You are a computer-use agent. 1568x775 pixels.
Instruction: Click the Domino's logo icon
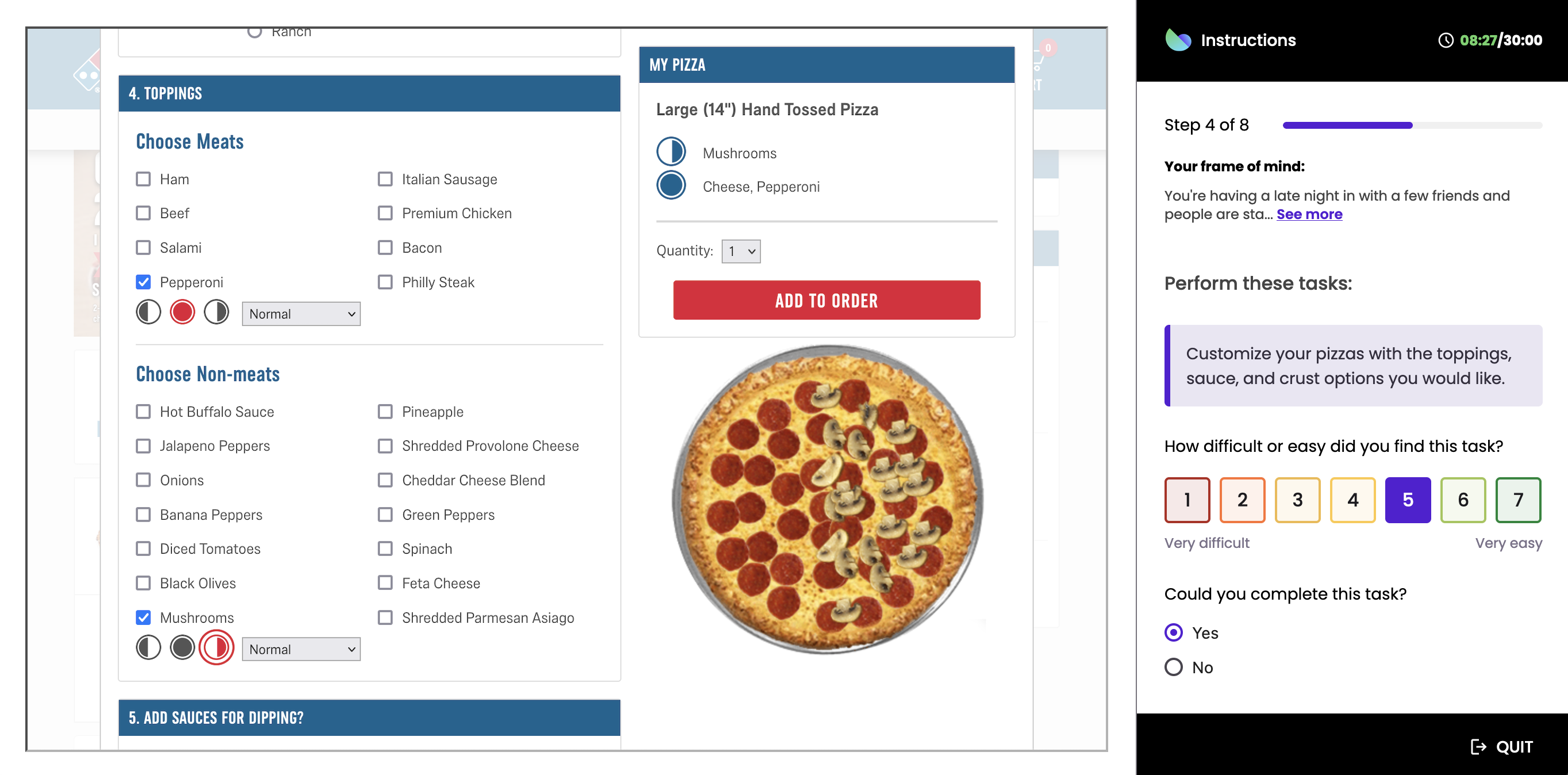click(x=89, y=71)
